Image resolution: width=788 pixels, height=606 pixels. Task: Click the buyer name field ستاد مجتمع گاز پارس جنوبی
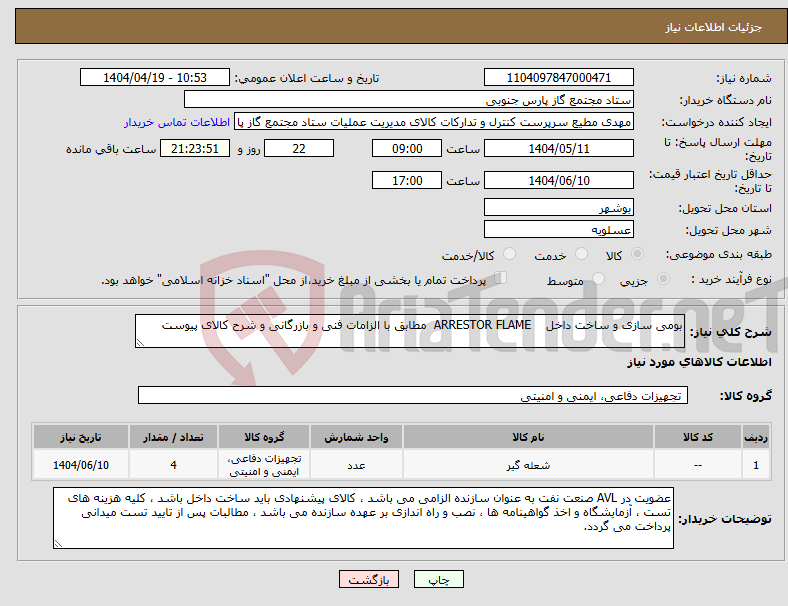[409, 99]
